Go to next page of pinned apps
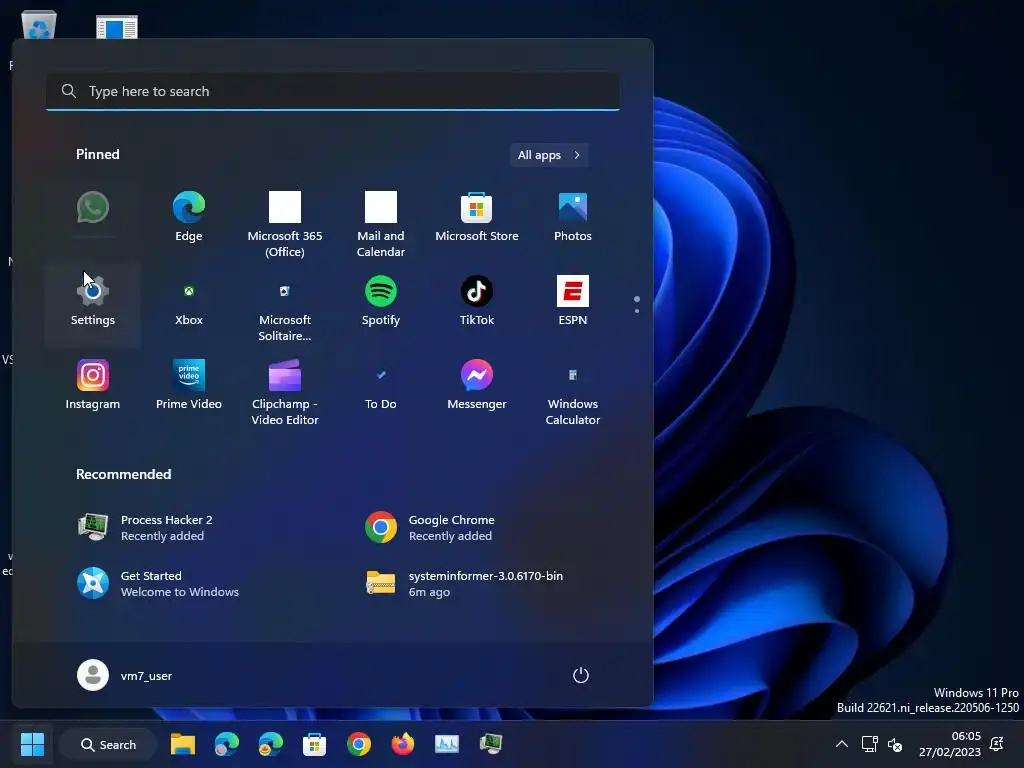This screenshot has width=1024, height=768. click(x=637, y=310)
